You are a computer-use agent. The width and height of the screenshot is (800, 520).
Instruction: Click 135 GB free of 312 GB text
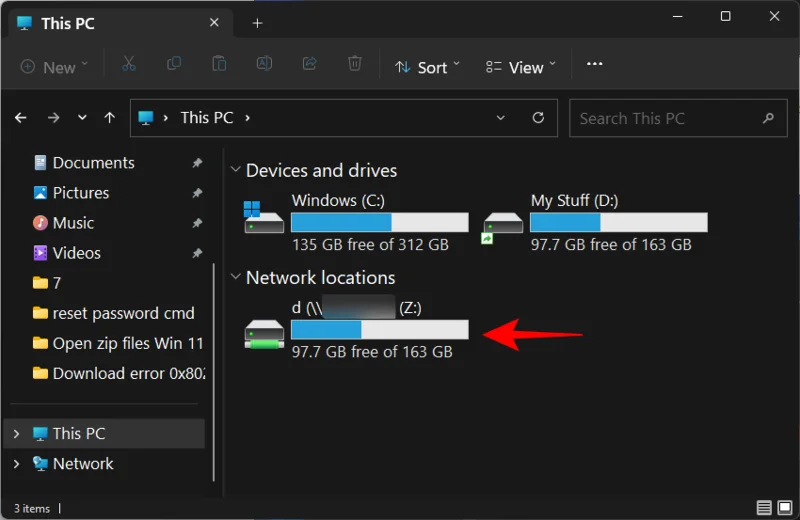370,244
